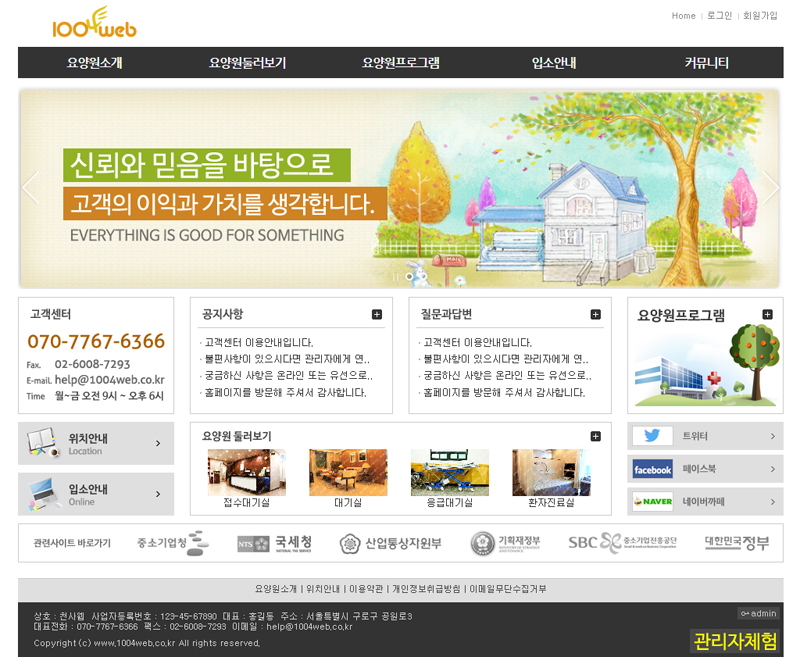Click the 회원가입 link
The width and height of the screenshot is (800, 657).
coord(760,16)
